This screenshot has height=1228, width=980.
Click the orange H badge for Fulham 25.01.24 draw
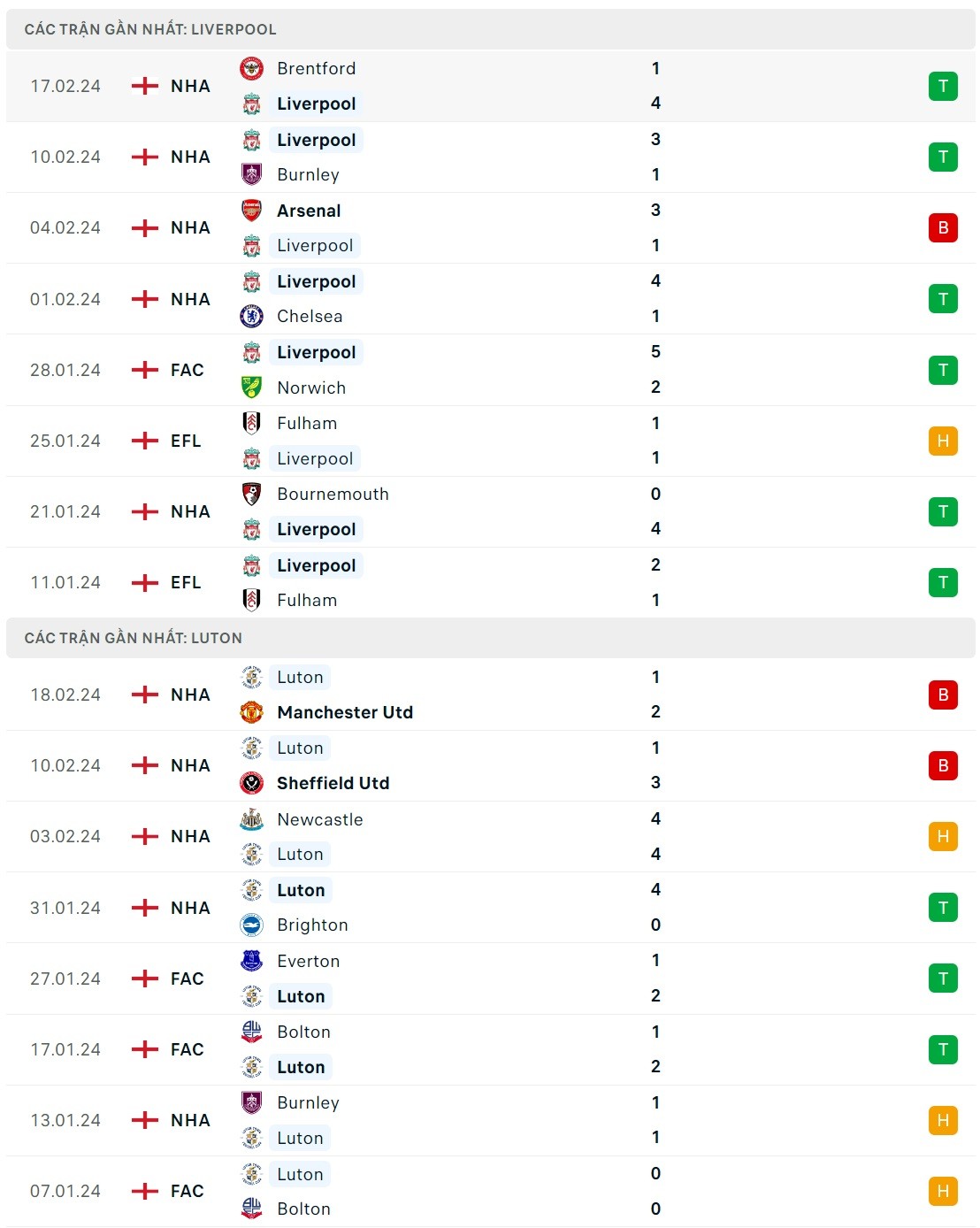click(x=943, y=441)
